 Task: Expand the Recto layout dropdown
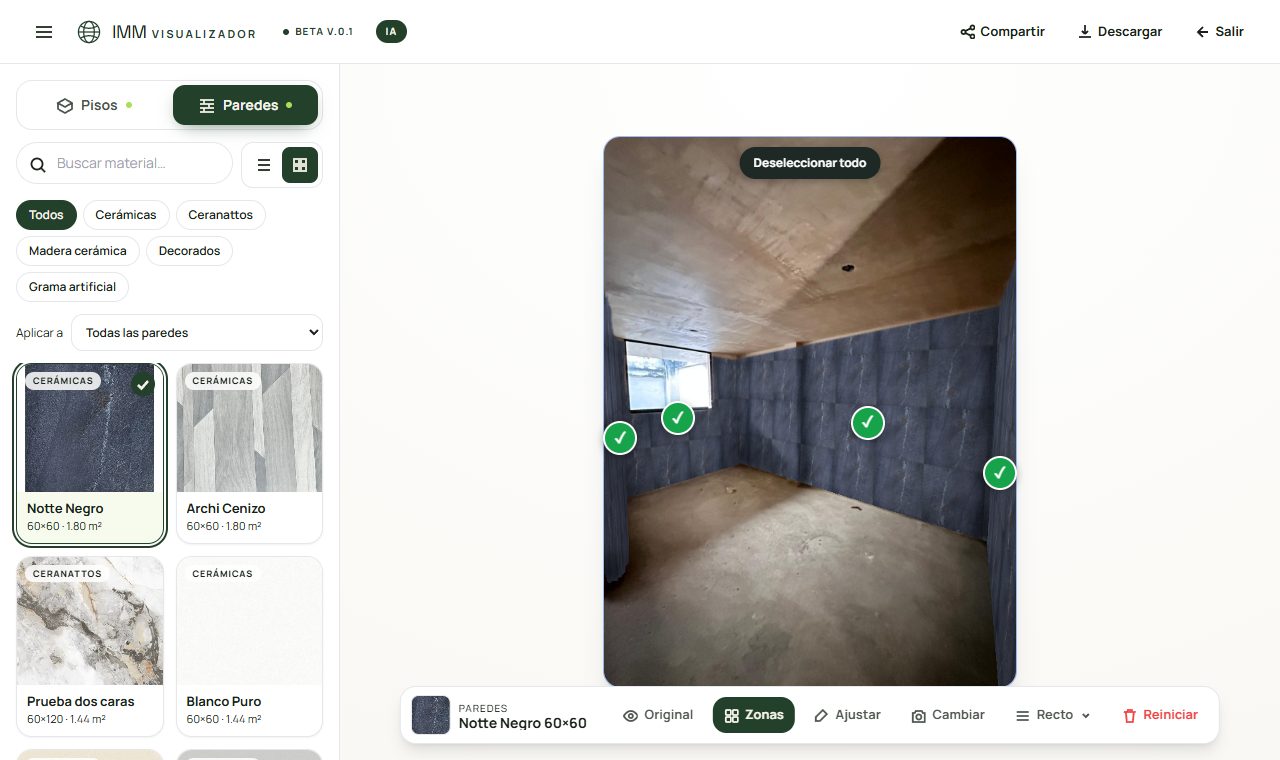click(x=1053, y=715)
